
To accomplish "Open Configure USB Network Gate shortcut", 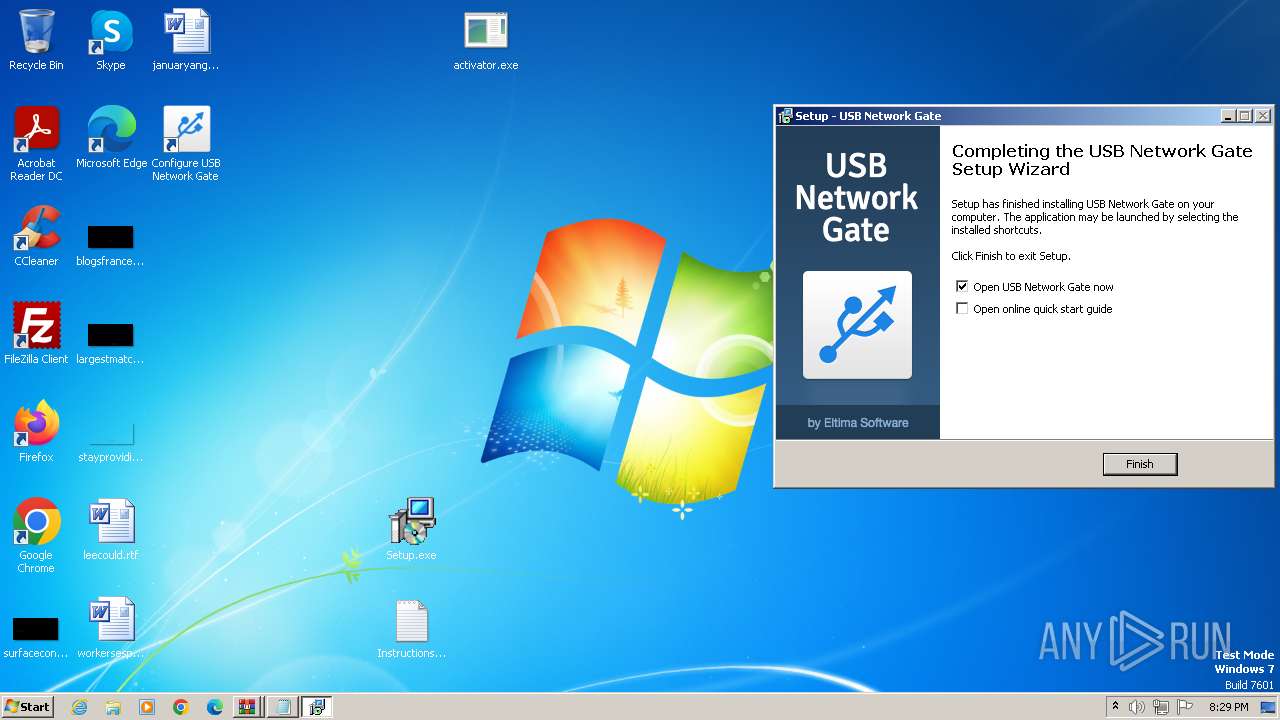I will coord(186,143).
